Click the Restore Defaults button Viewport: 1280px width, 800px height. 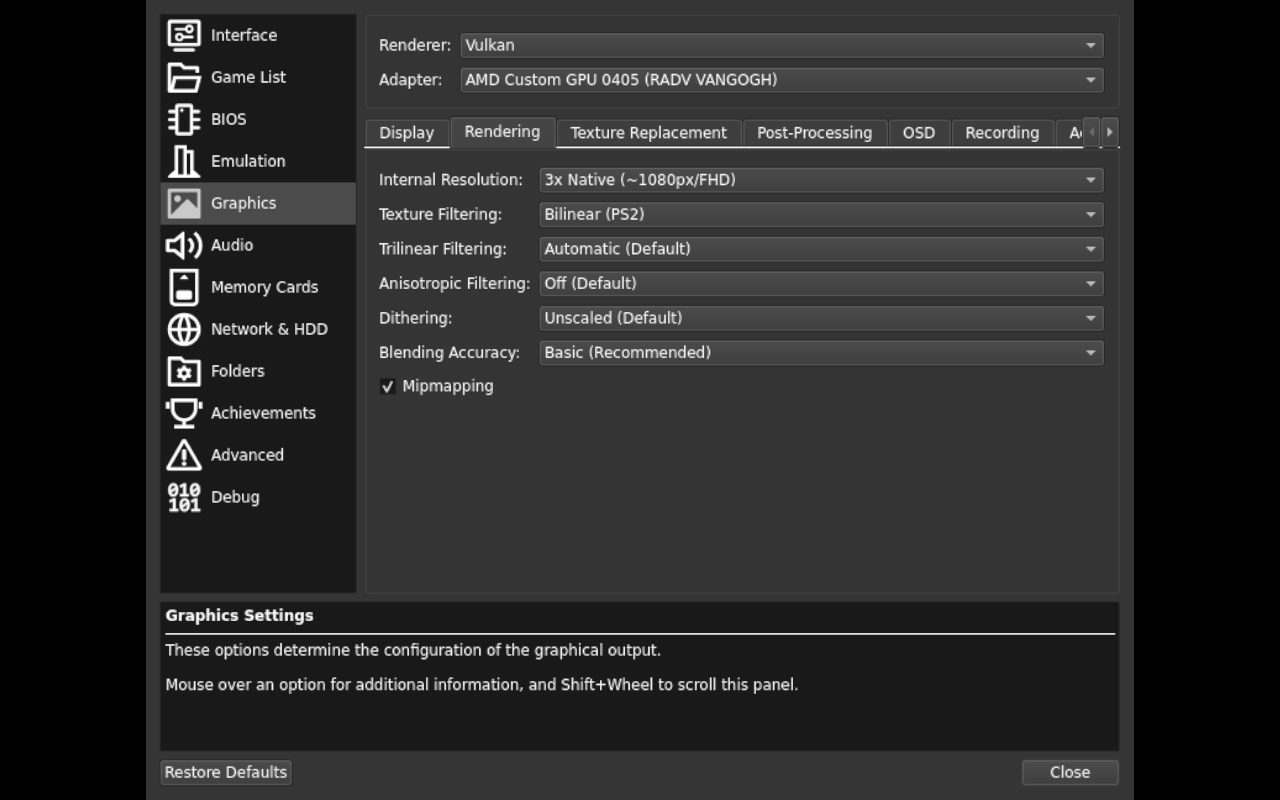coord(226,772)
